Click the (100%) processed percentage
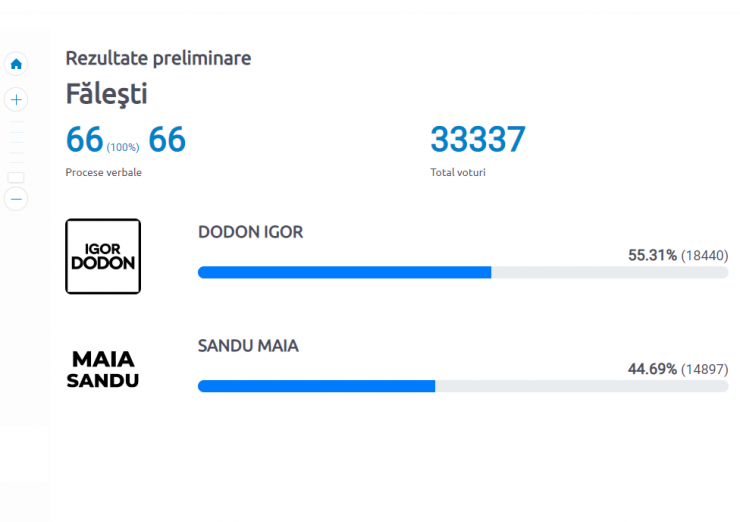Image resolution: width=740 pixels, height=522 pixels. pos(123,147)
